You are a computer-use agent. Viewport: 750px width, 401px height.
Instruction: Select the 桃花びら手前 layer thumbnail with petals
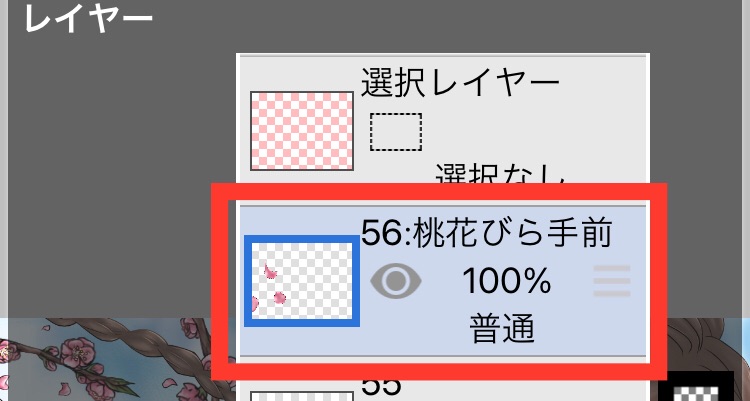point(302,281)
